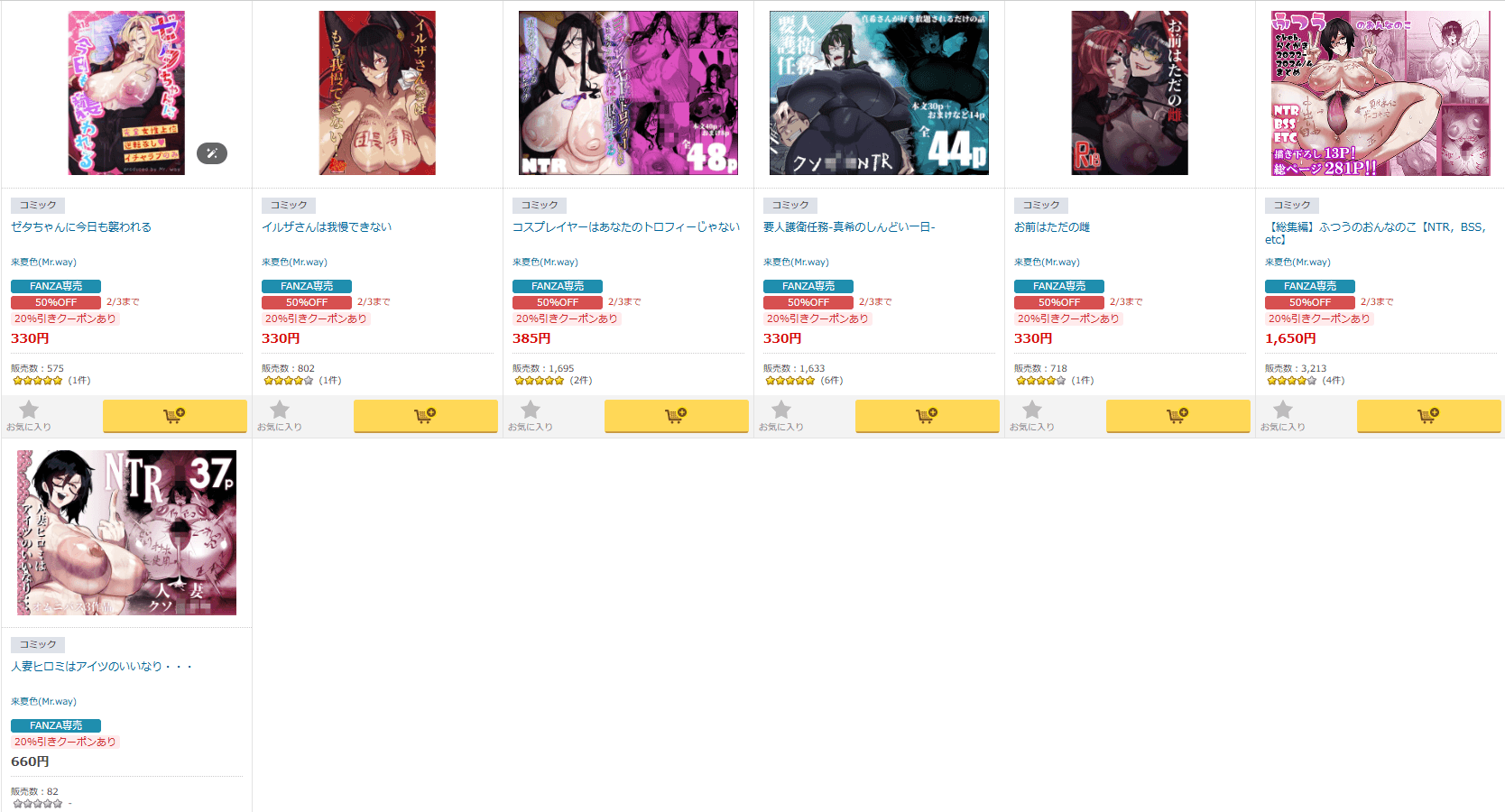Click author link 来夏色(Mr.way) under 660円 item
The width and height of the screenshot is (1505, 812).
point(43,701)
